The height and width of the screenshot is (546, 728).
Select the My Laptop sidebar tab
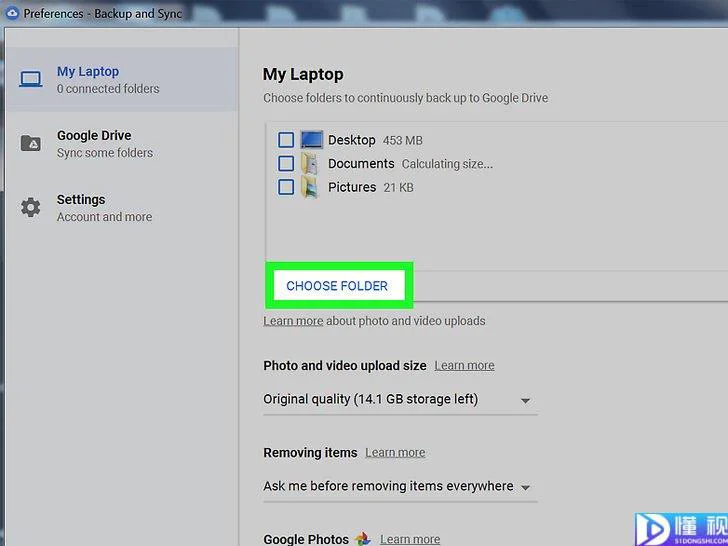click(122, 79)
